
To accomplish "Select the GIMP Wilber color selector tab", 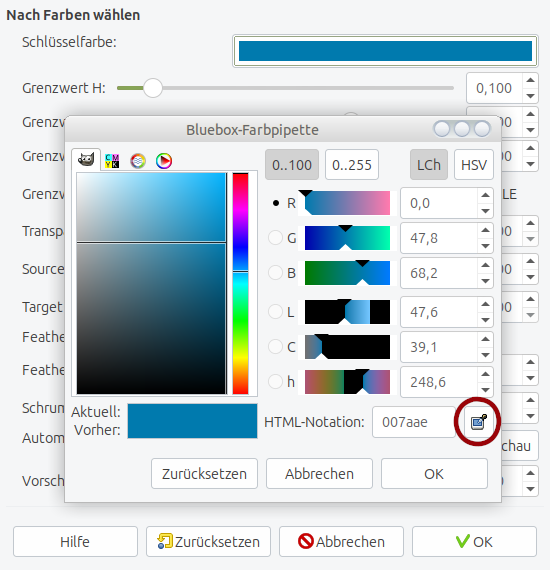I will coord(86,160).
